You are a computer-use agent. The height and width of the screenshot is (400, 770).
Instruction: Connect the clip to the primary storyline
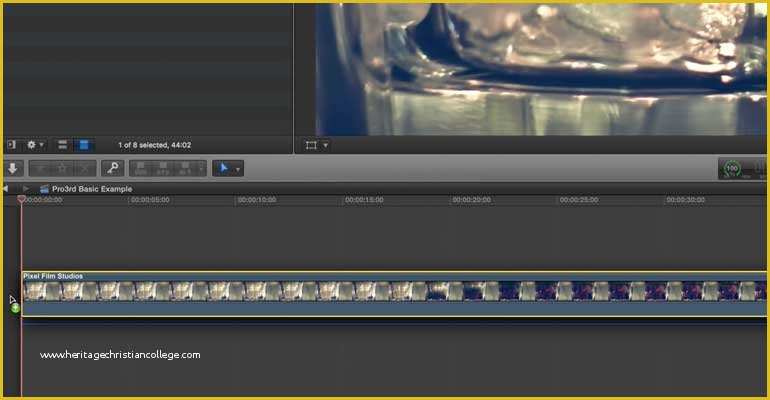(x=141, y=169)
